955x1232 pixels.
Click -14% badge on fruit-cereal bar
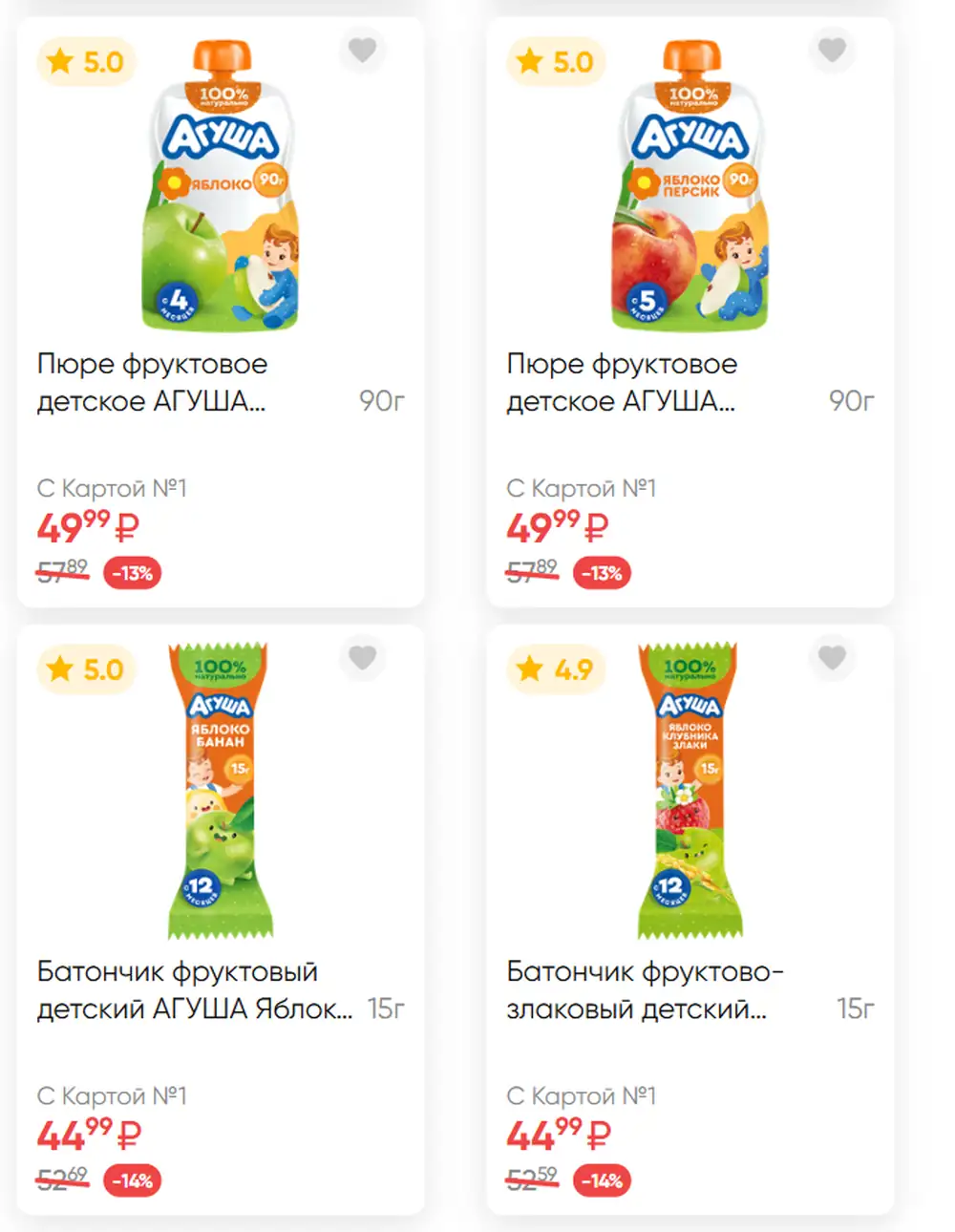[603, 1180]
